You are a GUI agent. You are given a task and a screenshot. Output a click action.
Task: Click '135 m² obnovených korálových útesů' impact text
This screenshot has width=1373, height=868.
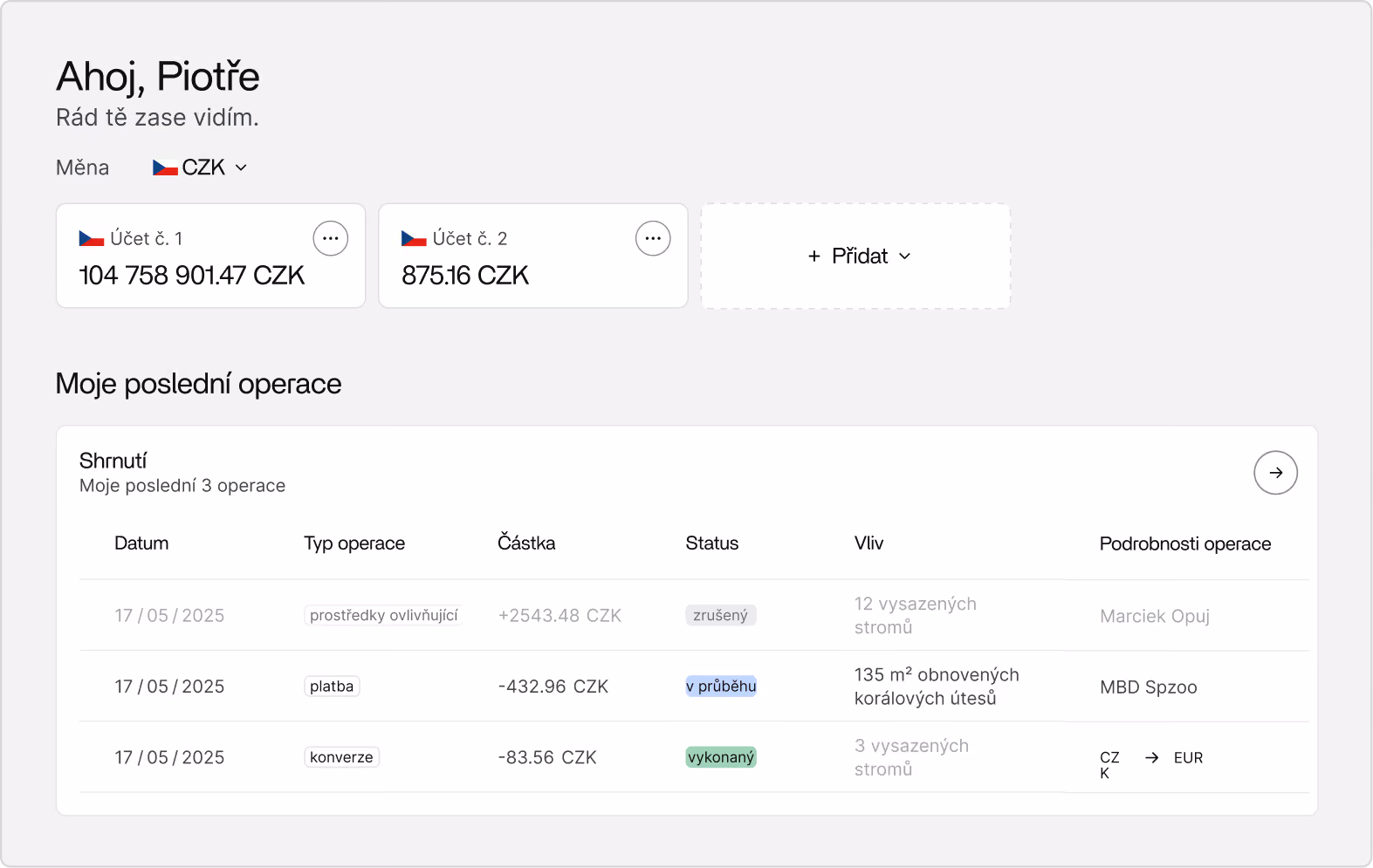(x=937, y=687)
